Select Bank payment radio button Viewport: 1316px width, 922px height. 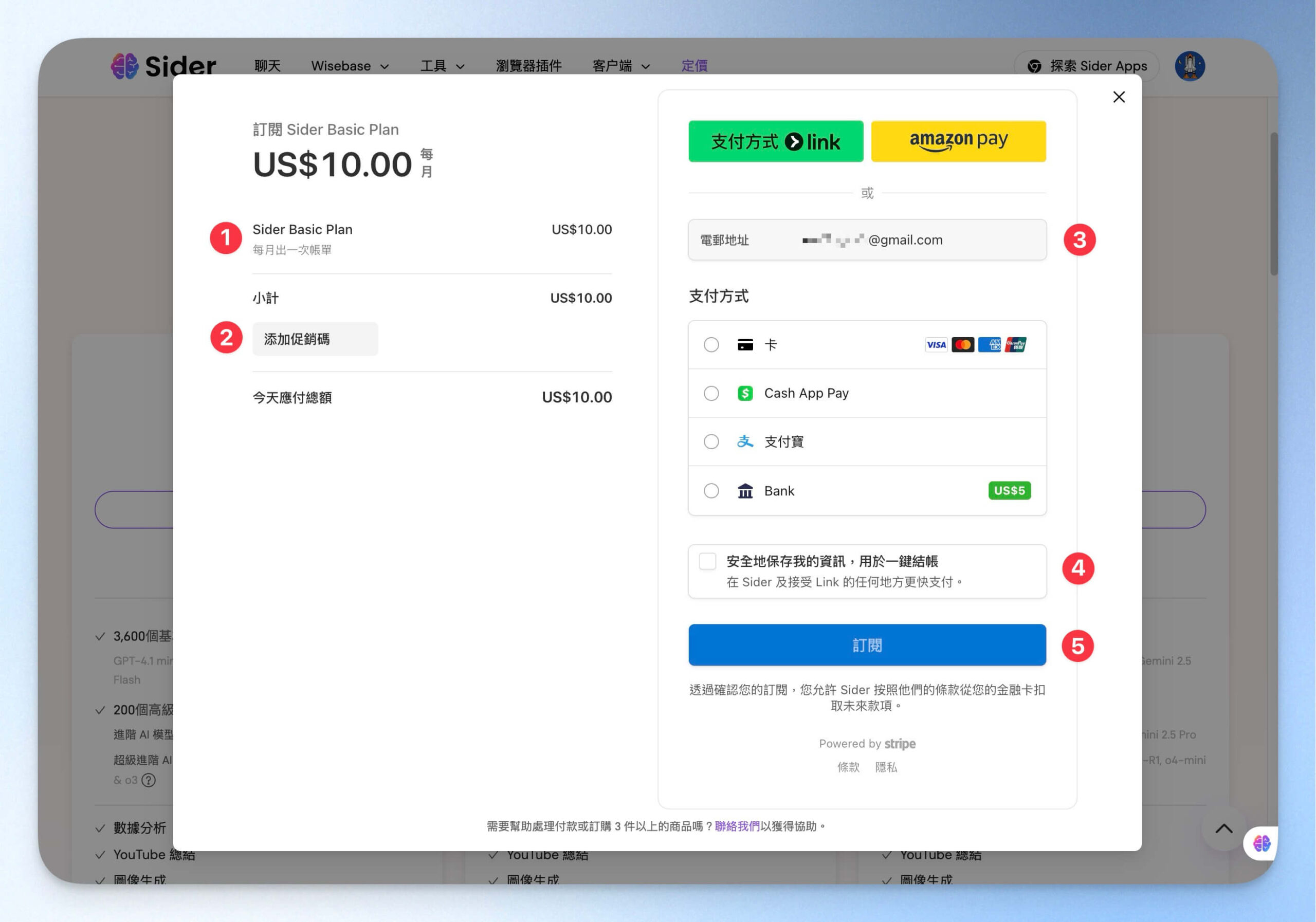(x=711, y=491)
